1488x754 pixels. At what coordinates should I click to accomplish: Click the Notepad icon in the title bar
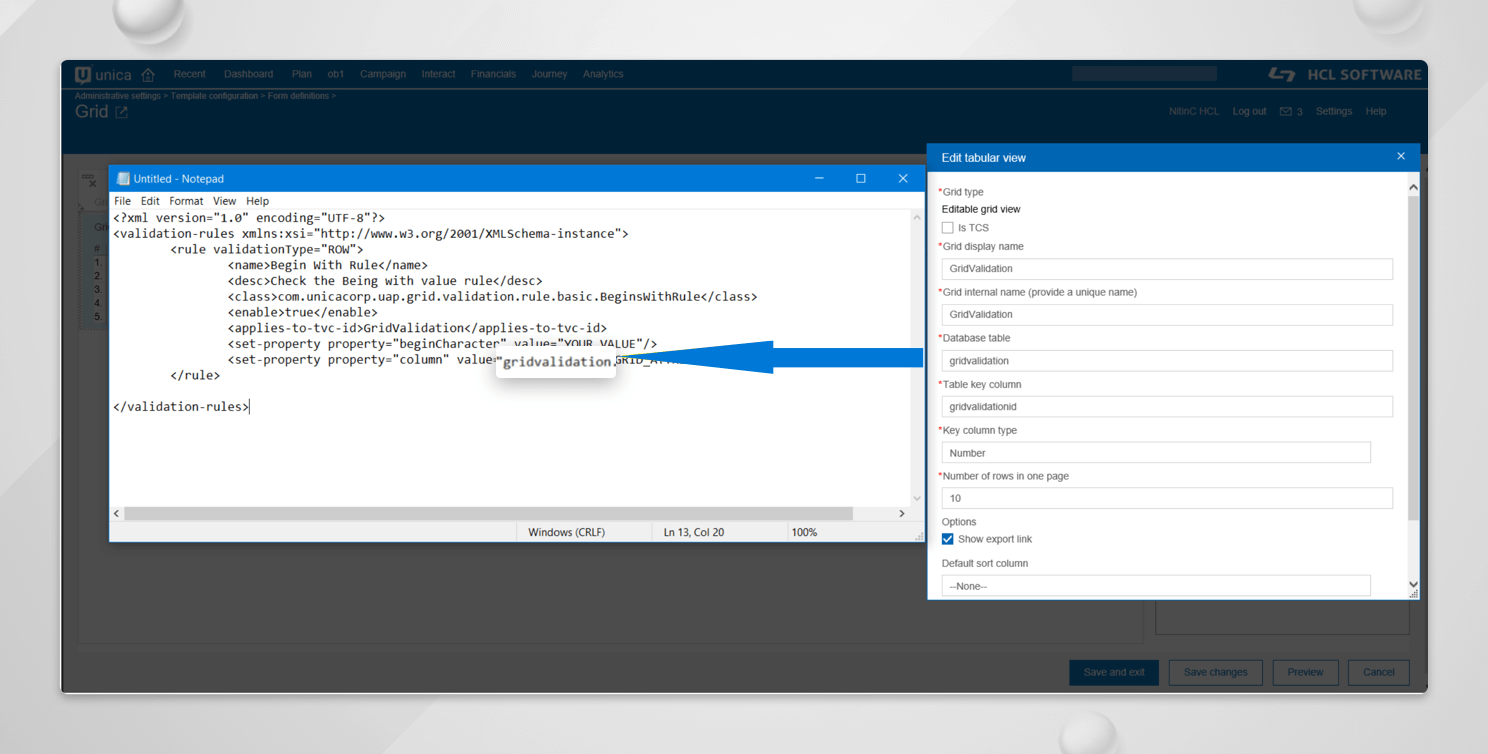[x=122, y=177]
